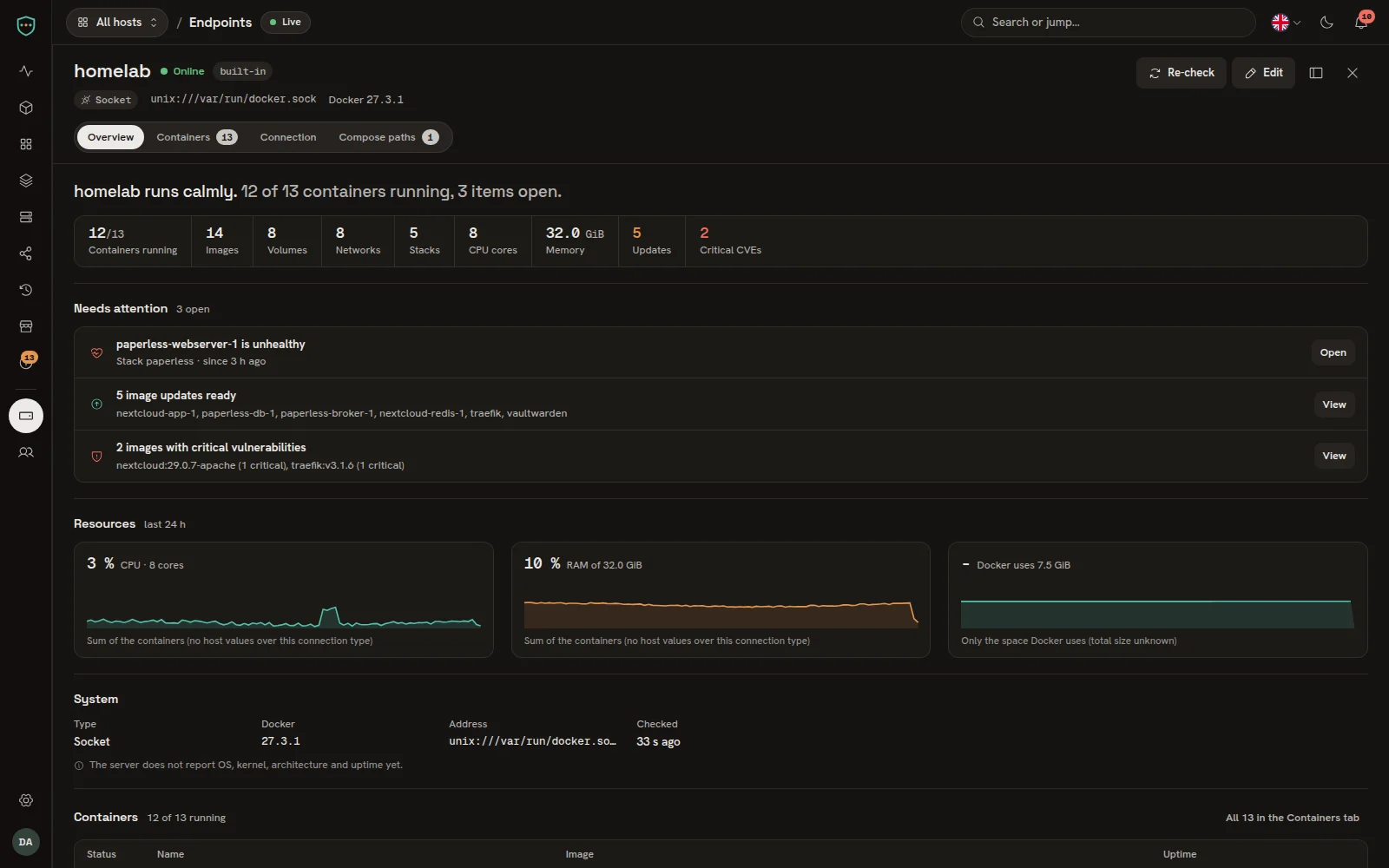Click the 2 Critical CVEs stat
Viewport: 1389px width, 868px height.
click(x=730, y=240)
